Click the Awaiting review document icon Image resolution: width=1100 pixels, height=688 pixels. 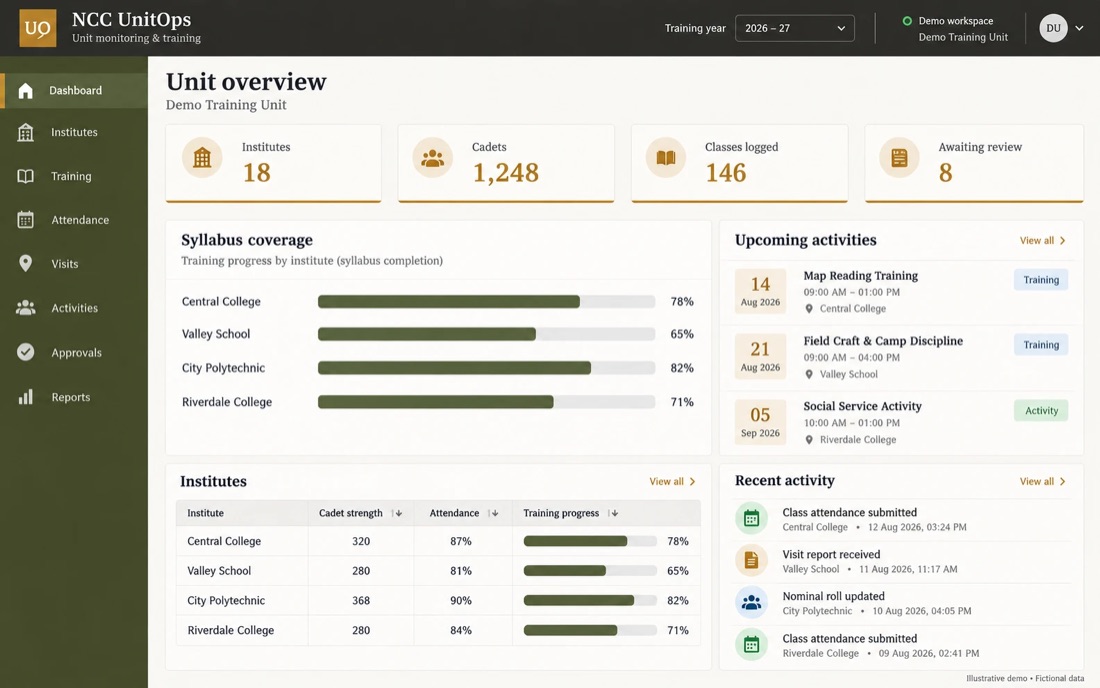[x=899, y=158]
